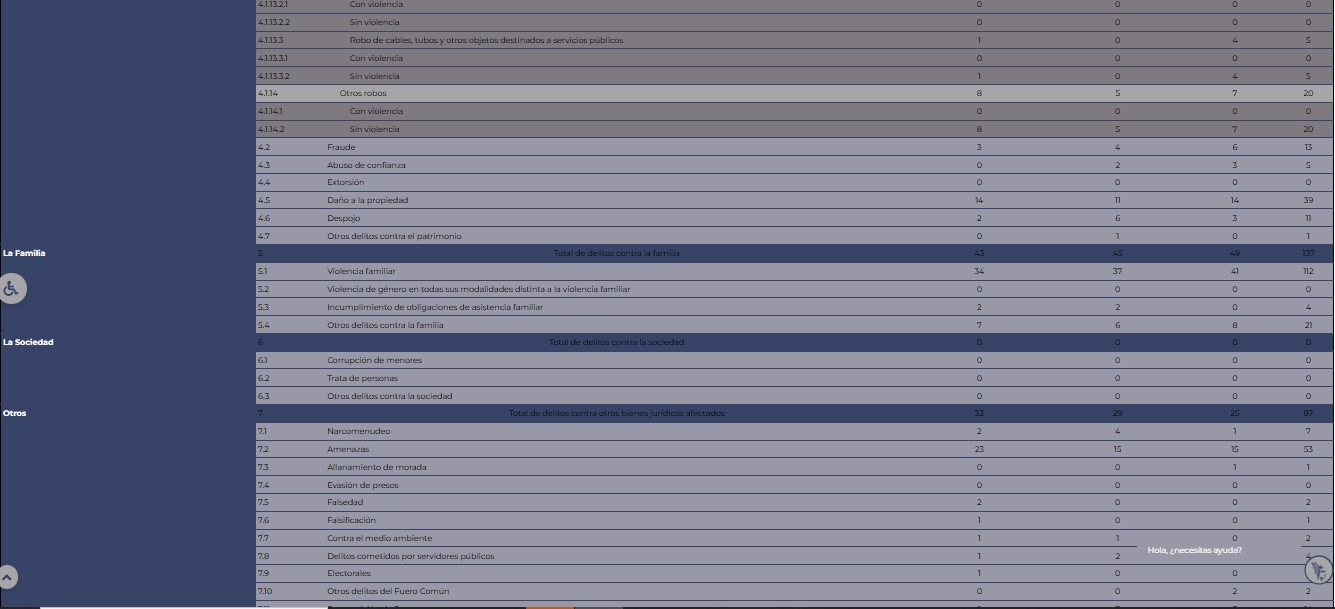Screen dimensions: 1335x609
Task: Click the 'Daño a la propiedad' row
Action: tap(367, 200)
